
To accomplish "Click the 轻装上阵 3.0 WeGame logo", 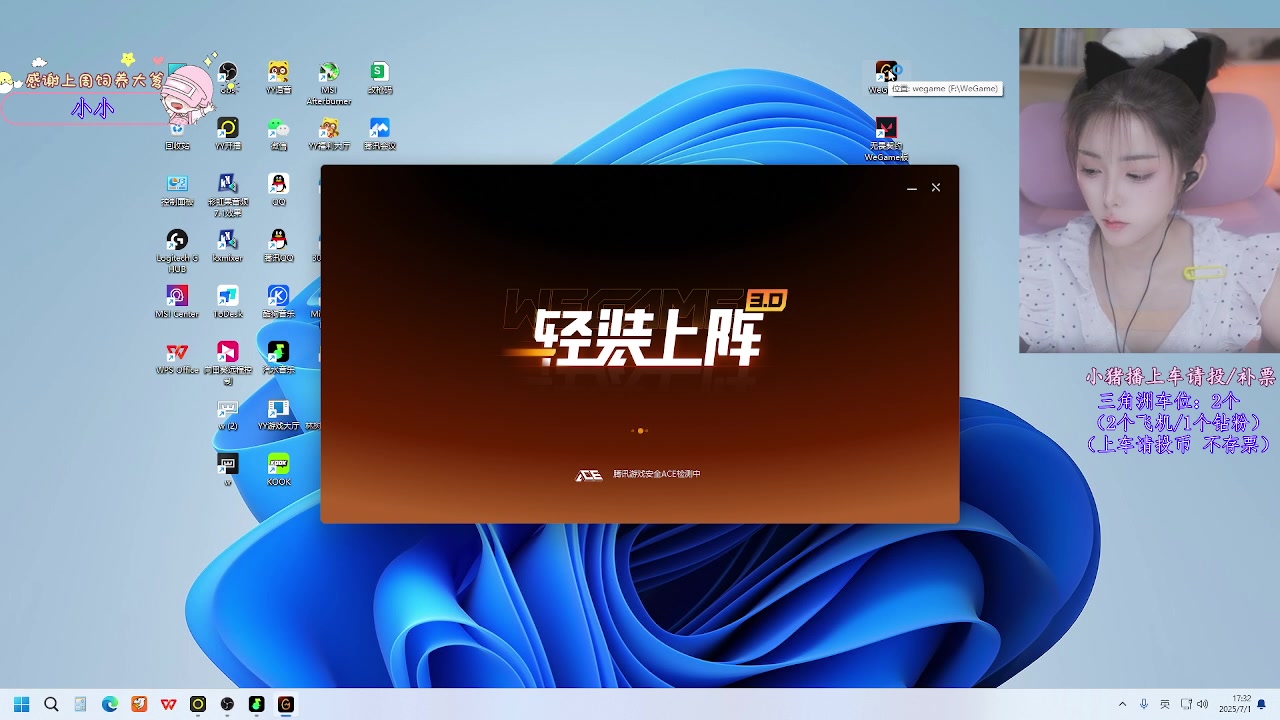I will pyautogui.click(x=645, y=328).
